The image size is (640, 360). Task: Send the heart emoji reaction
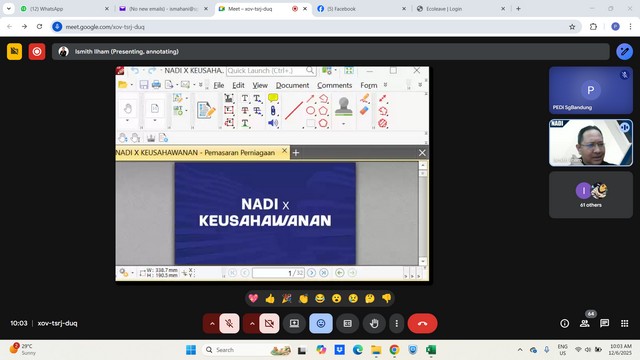click(253, 298)
